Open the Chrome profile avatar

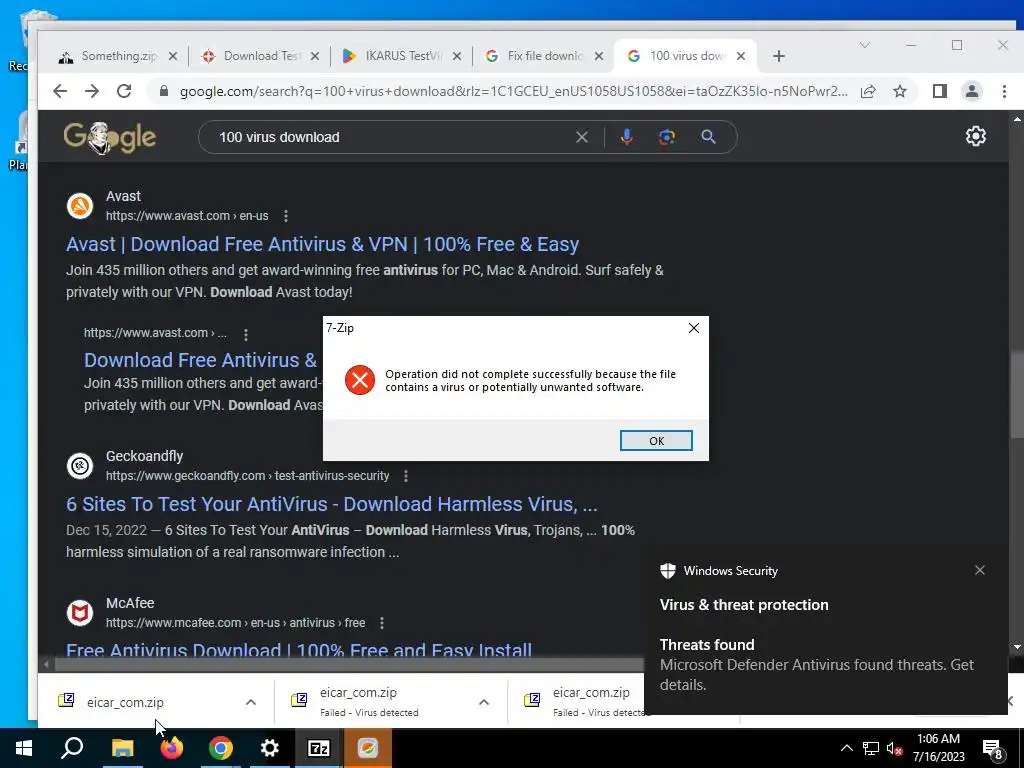pyautogui.click(x=972, y=91)
